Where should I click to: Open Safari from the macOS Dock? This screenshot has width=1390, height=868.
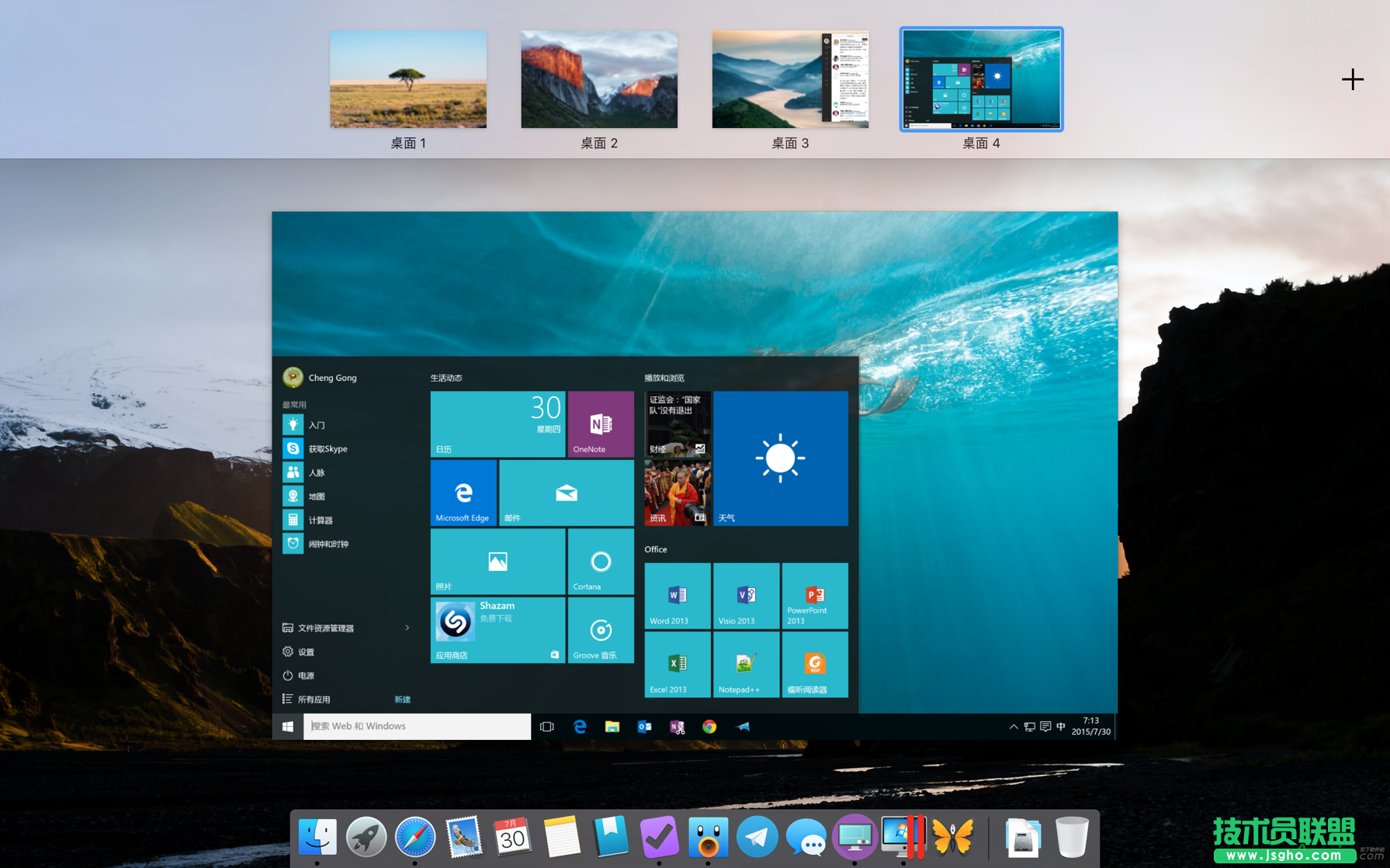(414, 838)
